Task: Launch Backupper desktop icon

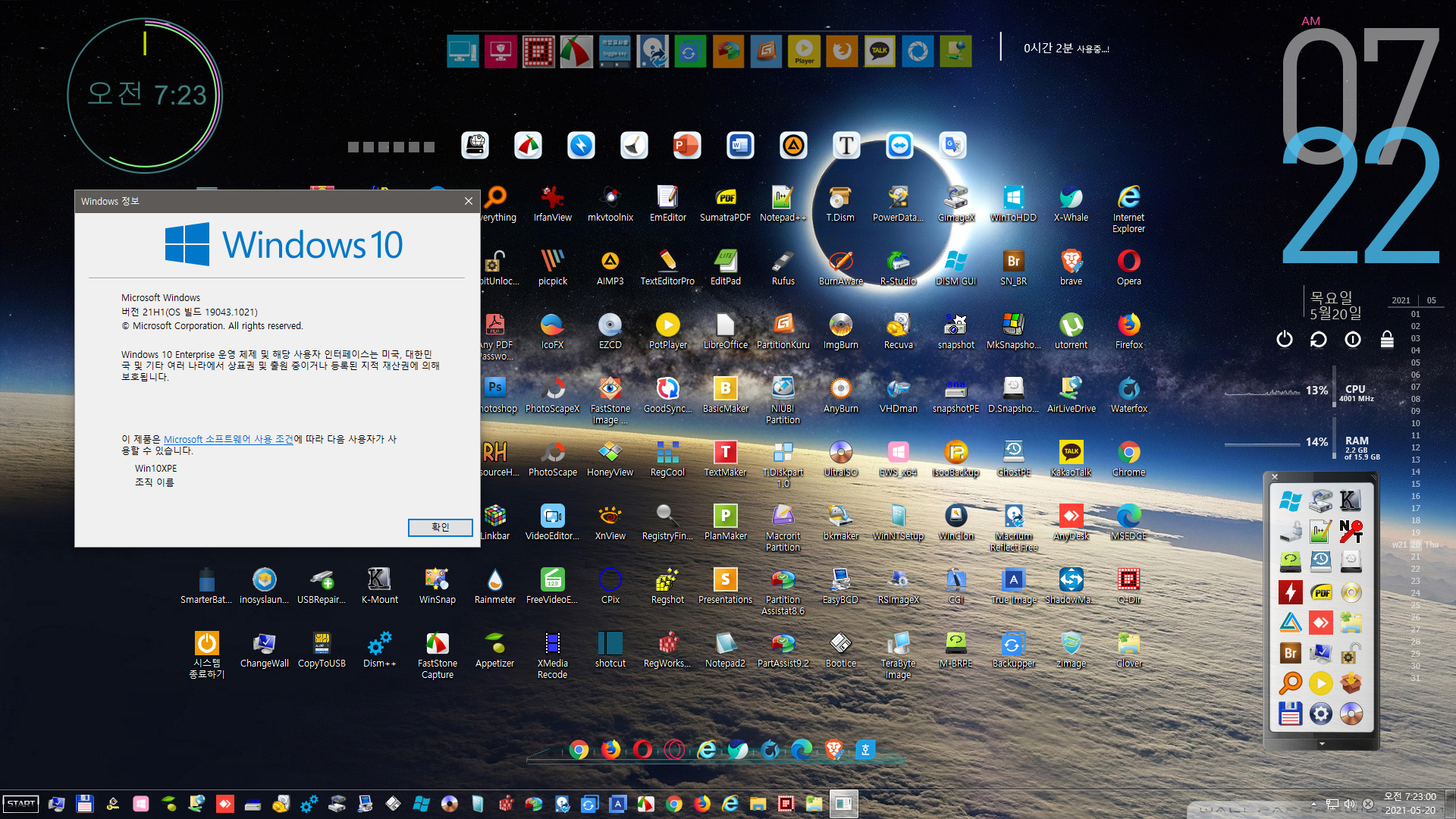Action: 1013,650
